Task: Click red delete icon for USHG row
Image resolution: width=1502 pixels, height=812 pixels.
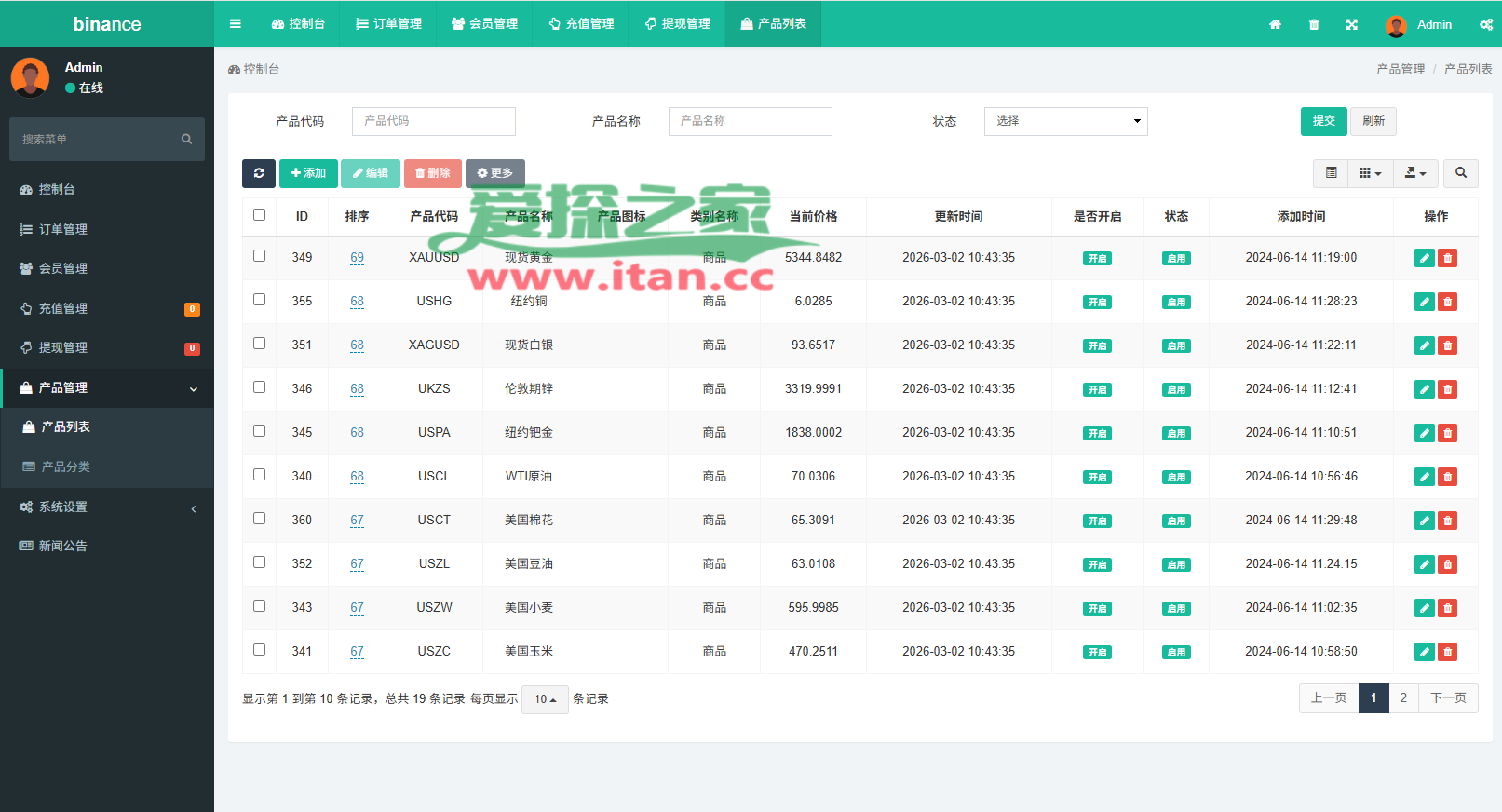Action: (x=1447, y=302)
